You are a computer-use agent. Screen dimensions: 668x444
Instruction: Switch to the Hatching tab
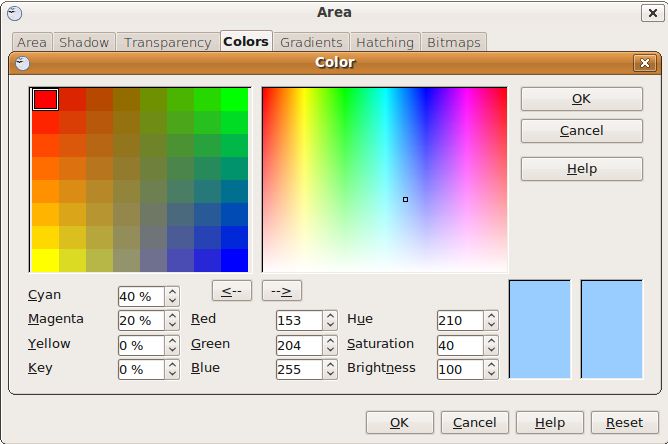385,42
